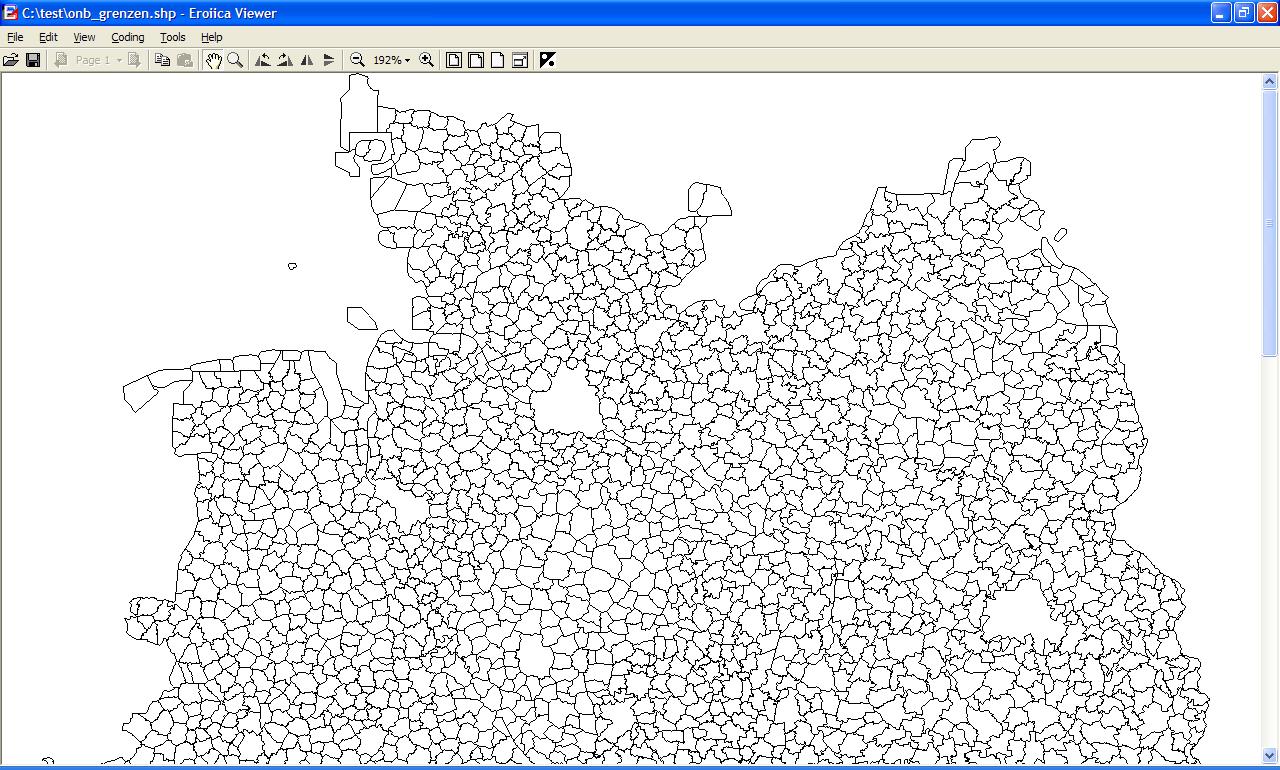The image size is (1280, 770).
Task: Flip the image horizontally
Action: (x=307, y=60)
